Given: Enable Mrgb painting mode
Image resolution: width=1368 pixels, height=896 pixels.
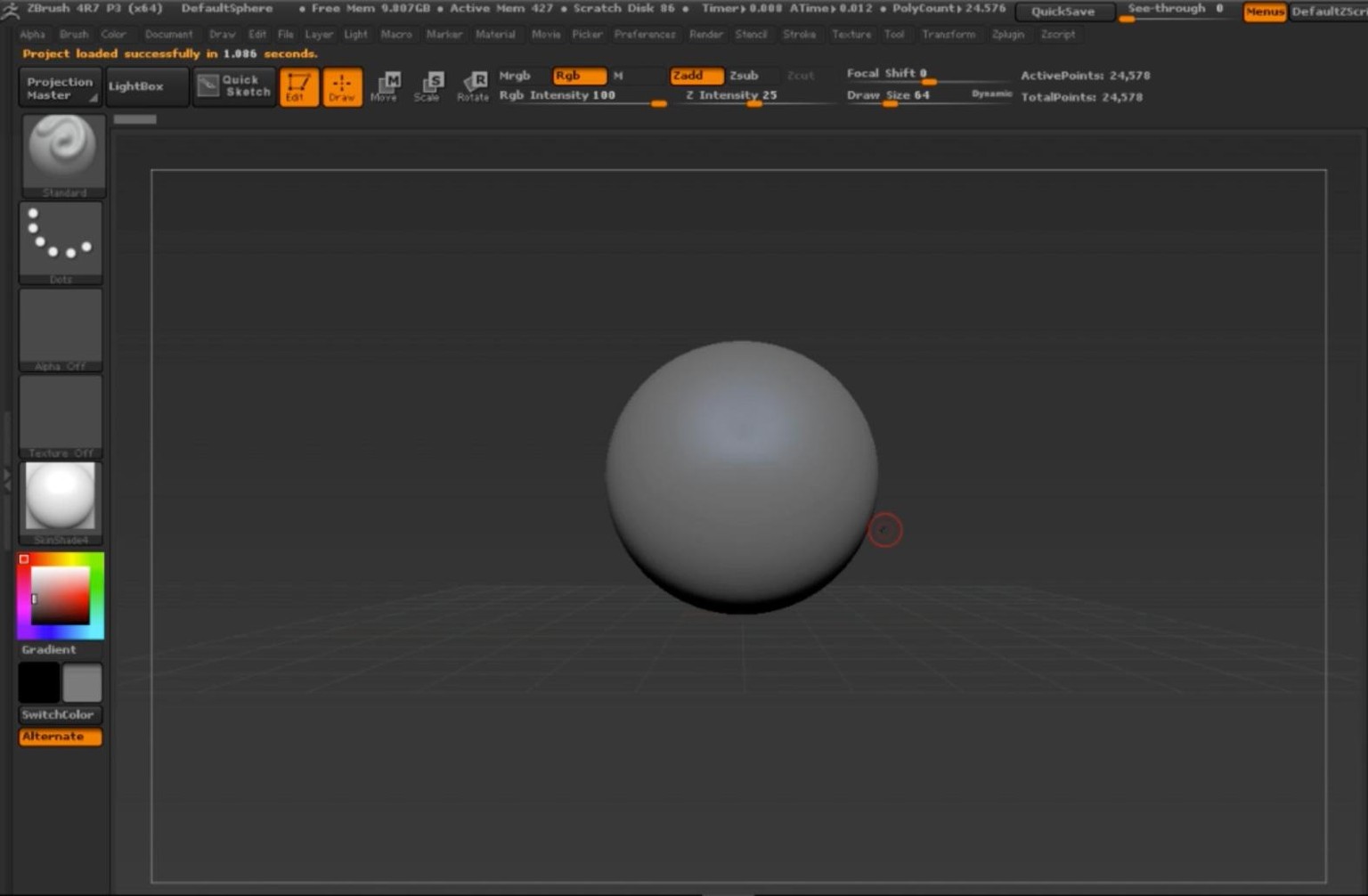Looking at the screenshot, I should [515, 76].
